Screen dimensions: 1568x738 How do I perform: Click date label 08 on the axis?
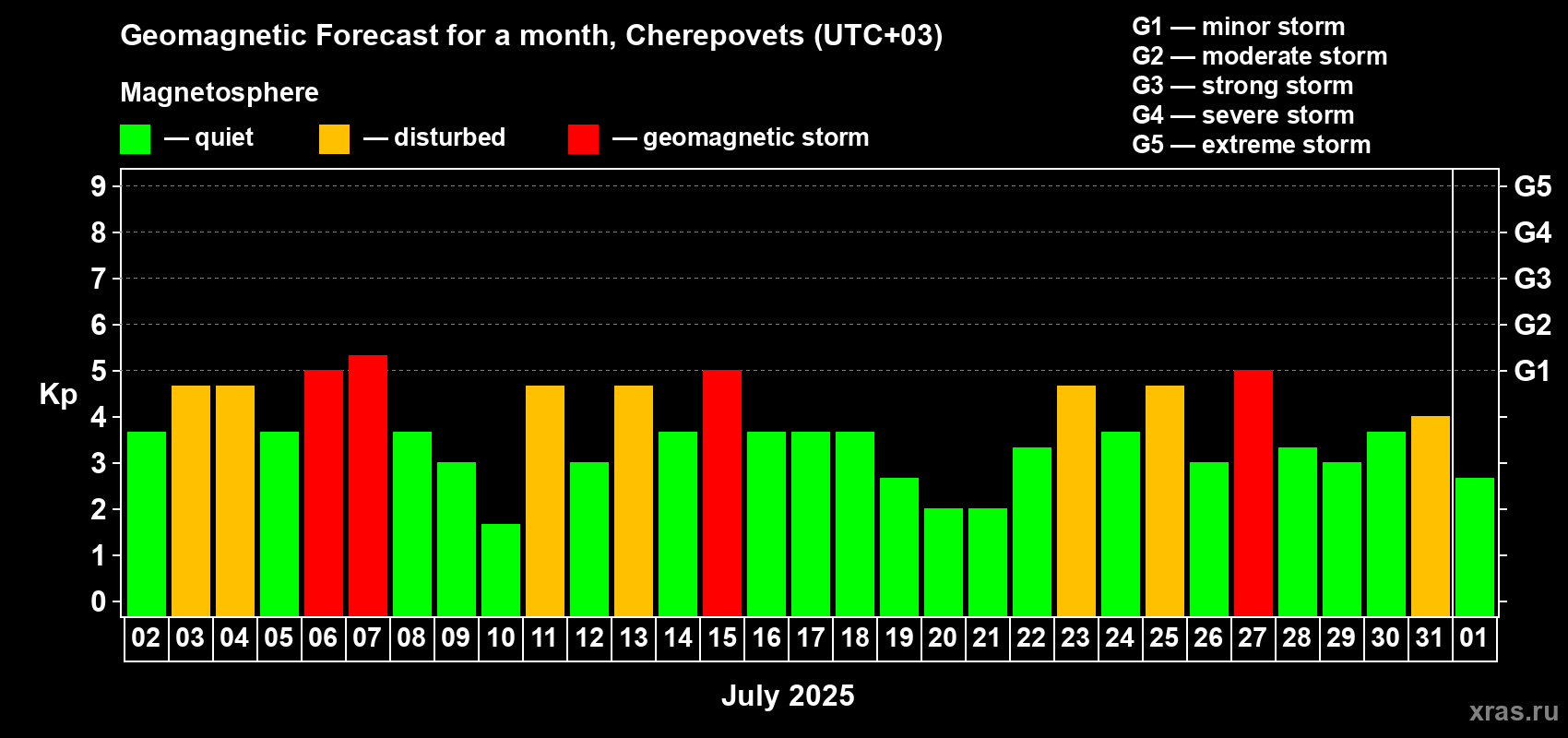[411, 638]
